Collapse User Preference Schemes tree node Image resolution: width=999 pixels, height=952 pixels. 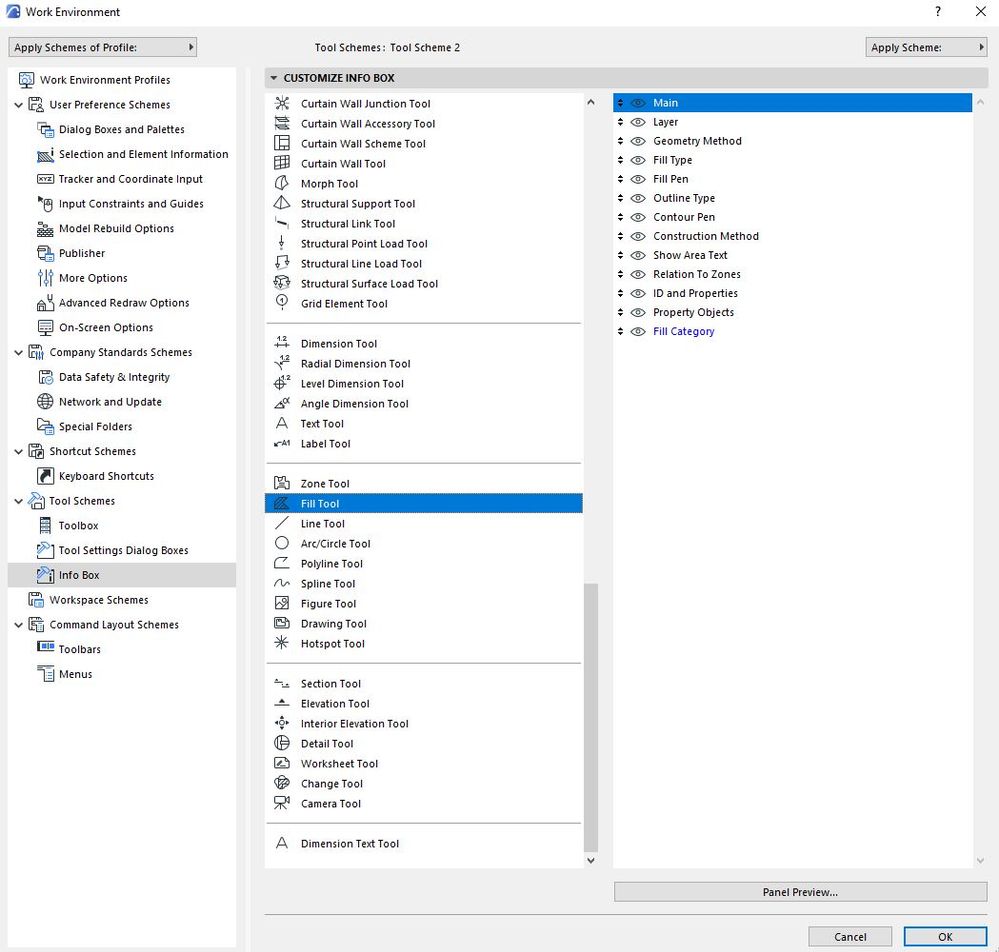(x=18, y=105)
